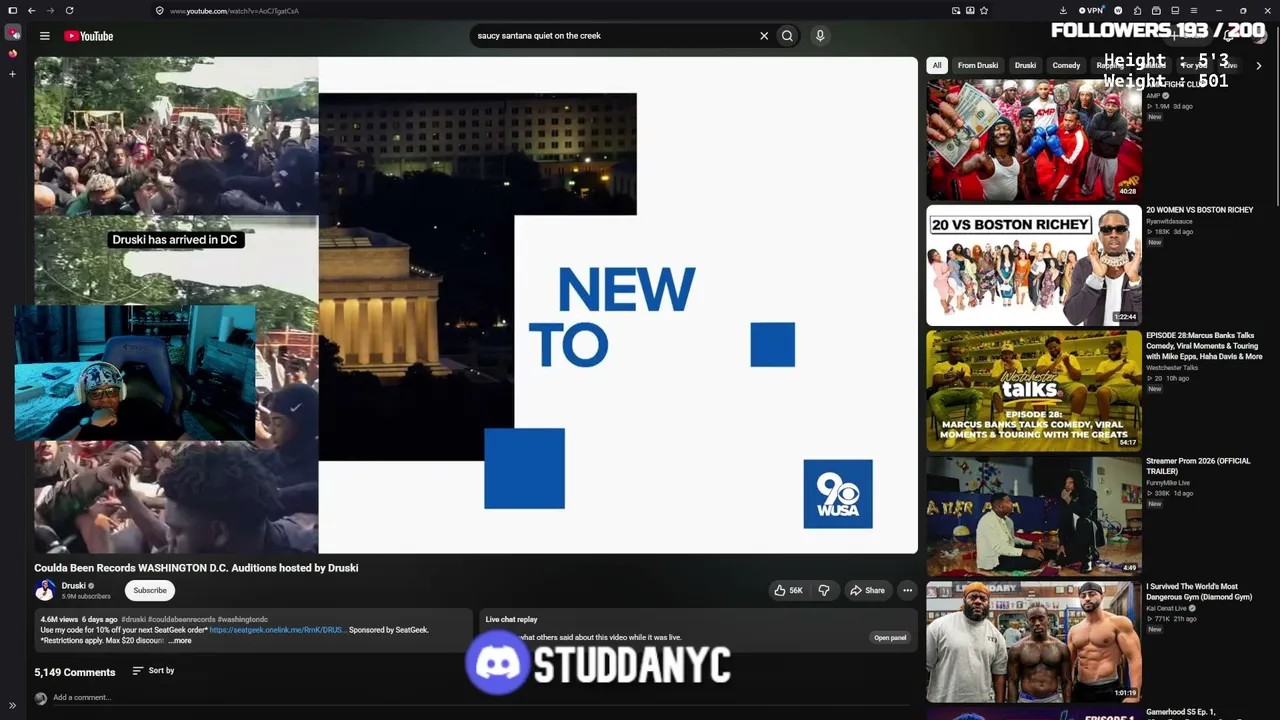Open the 'EPISODE 28: Marcus Banks Talks' video title
1280x720 pixels.
click(1204, 346)
